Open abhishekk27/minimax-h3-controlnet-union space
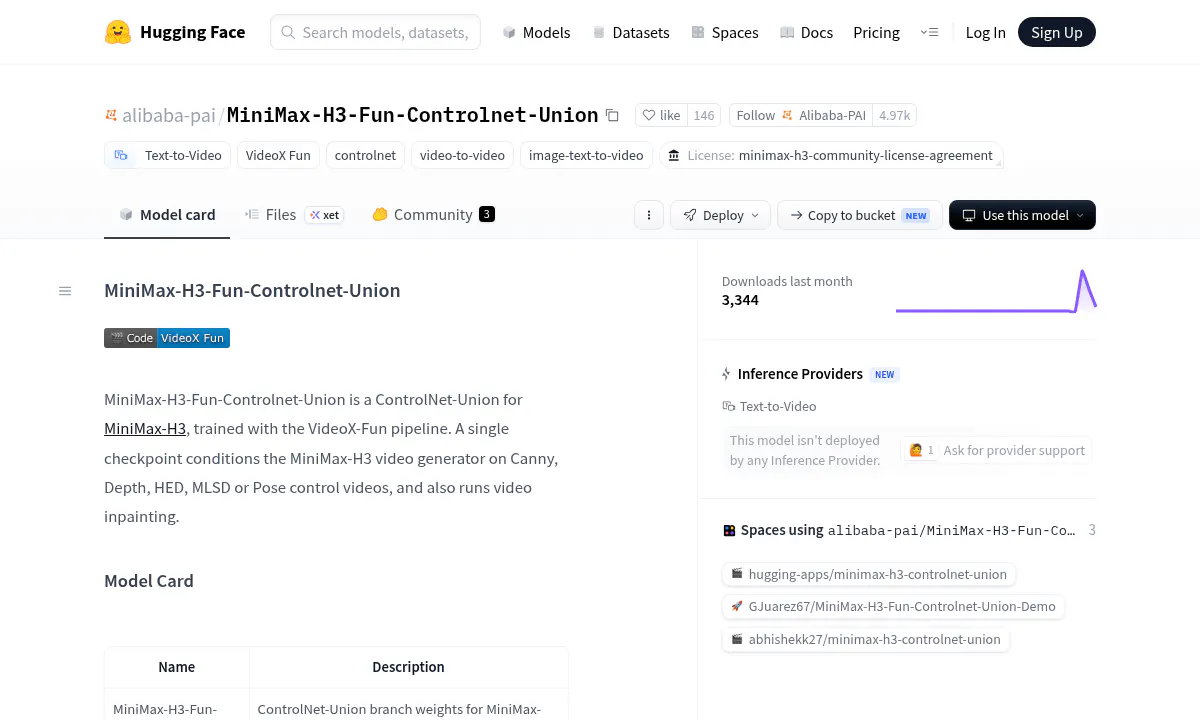Viewport: 1200px width, 720px height. (x=866, y=639)
